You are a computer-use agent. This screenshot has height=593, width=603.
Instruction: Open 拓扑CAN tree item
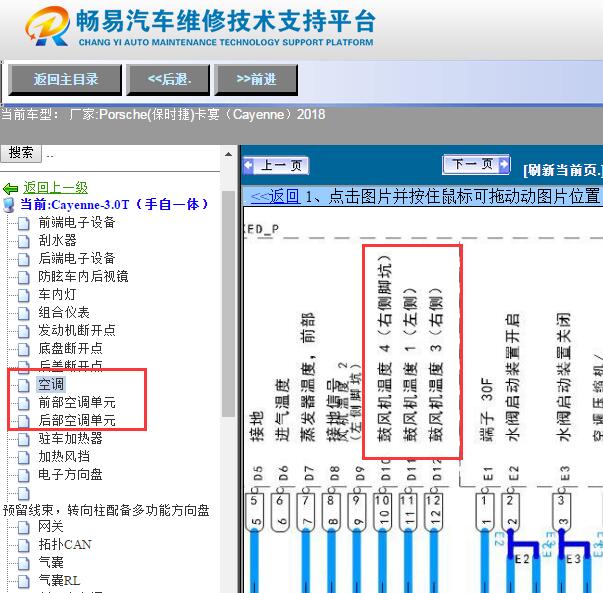pos(65,545)
